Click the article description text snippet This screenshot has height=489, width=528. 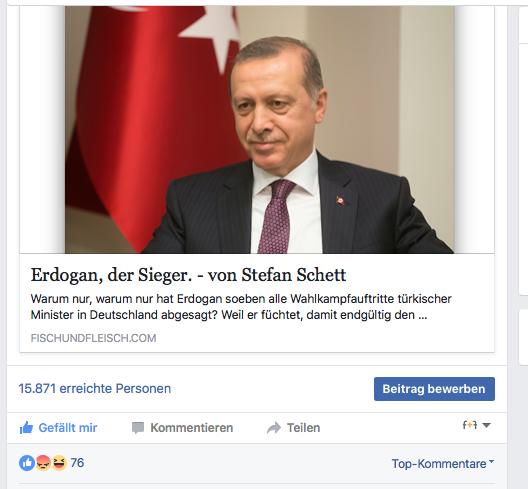click(x=241, y=307)
